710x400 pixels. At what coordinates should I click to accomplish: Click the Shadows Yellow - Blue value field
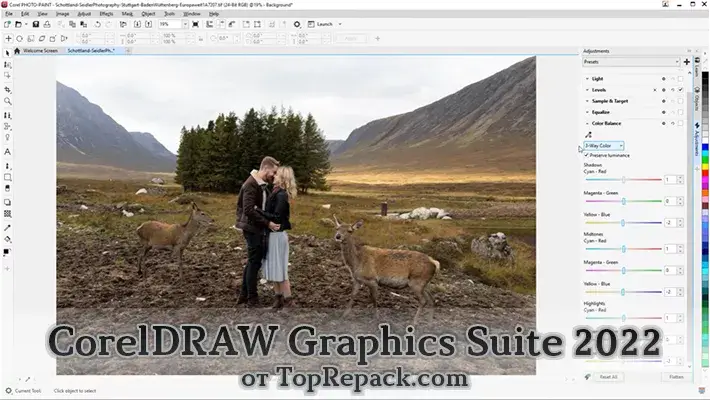(671, 222)
